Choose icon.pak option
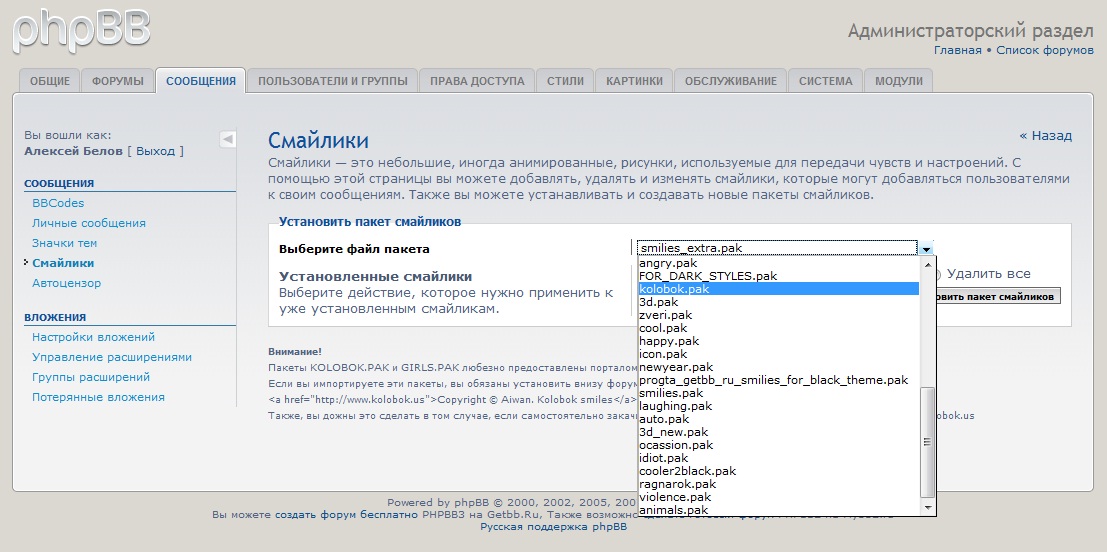The width and height of the screenshot is (1107, 552). [x=778, y=354]
